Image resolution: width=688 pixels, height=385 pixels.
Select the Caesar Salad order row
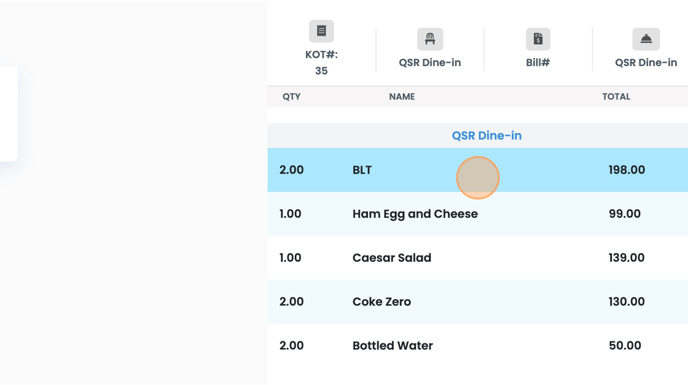tap(478, 258)
